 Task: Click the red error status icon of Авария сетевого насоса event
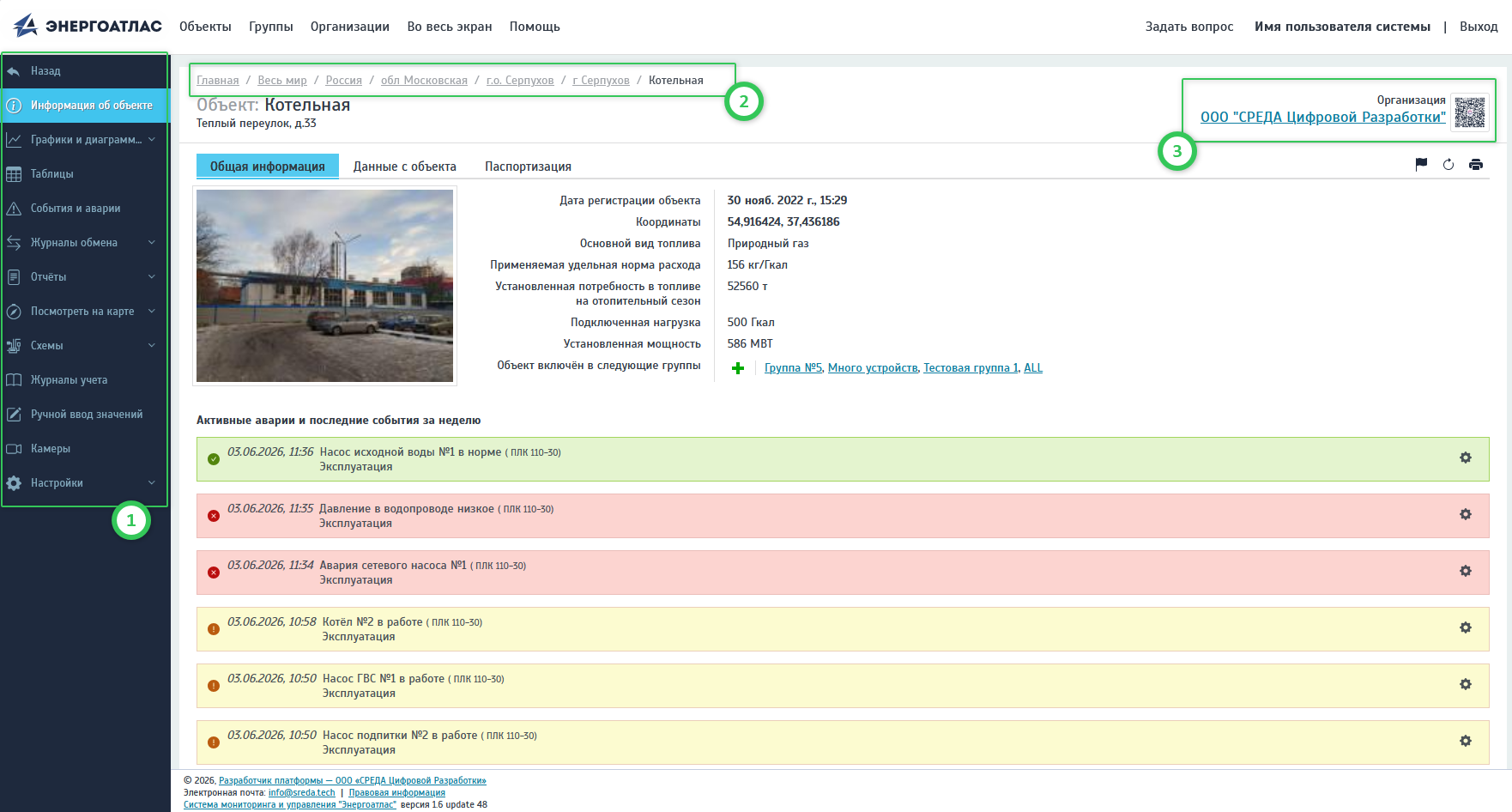click(214, 573)
